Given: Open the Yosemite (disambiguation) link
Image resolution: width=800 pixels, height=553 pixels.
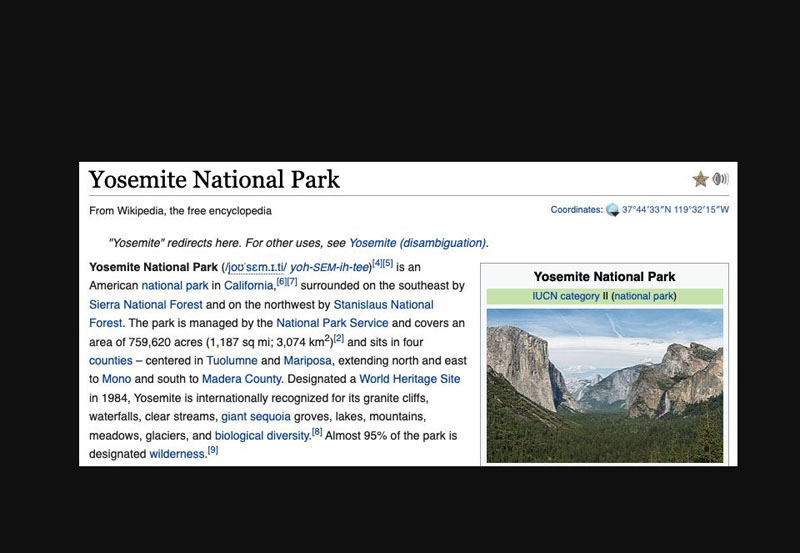Looking at the screenshot, I should (417, 243).
